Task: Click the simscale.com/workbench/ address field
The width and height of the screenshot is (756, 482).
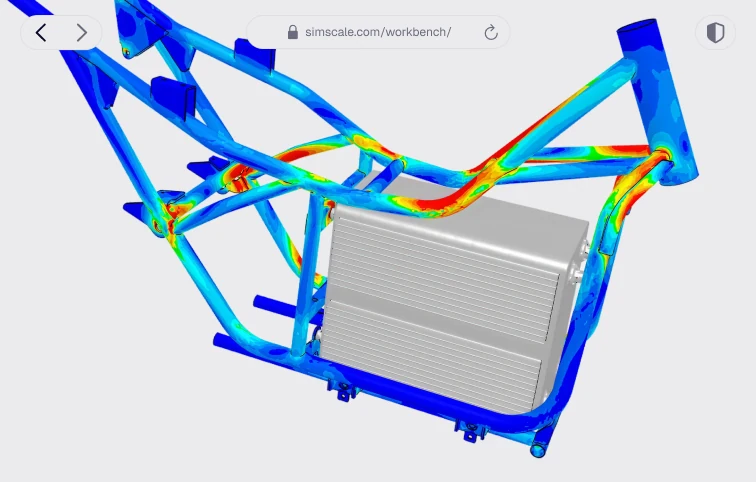Action: pyautogui.click(x=378, y=32)
